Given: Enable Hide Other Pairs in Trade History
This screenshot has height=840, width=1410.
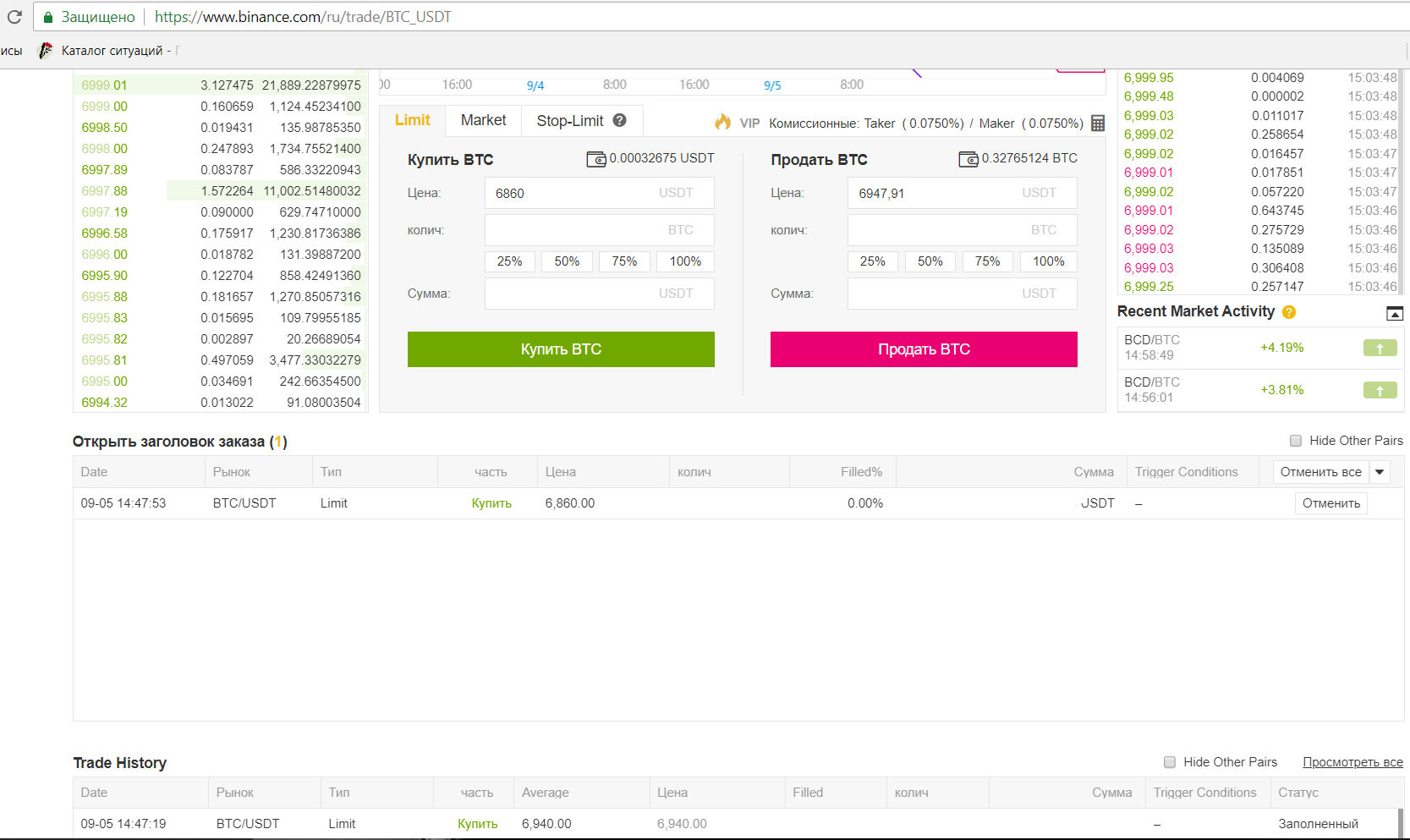Looking at the screenshot, I should tap(1170, 762).
